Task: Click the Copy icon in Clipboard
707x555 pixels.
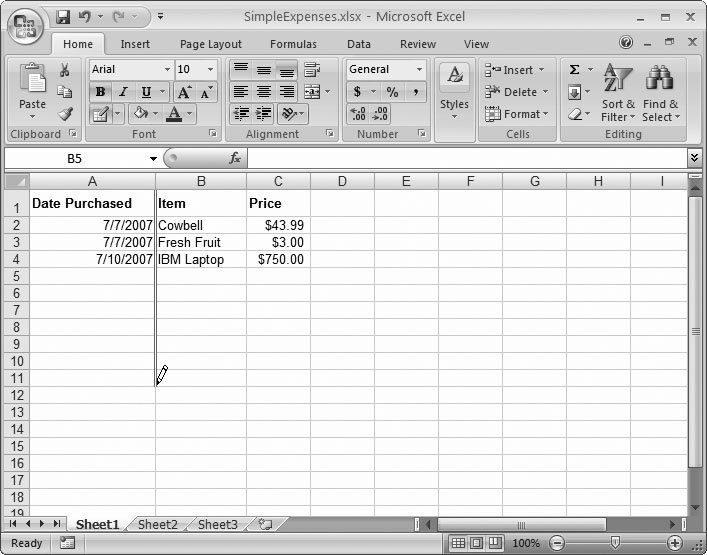Action: (x=64, y=92)
